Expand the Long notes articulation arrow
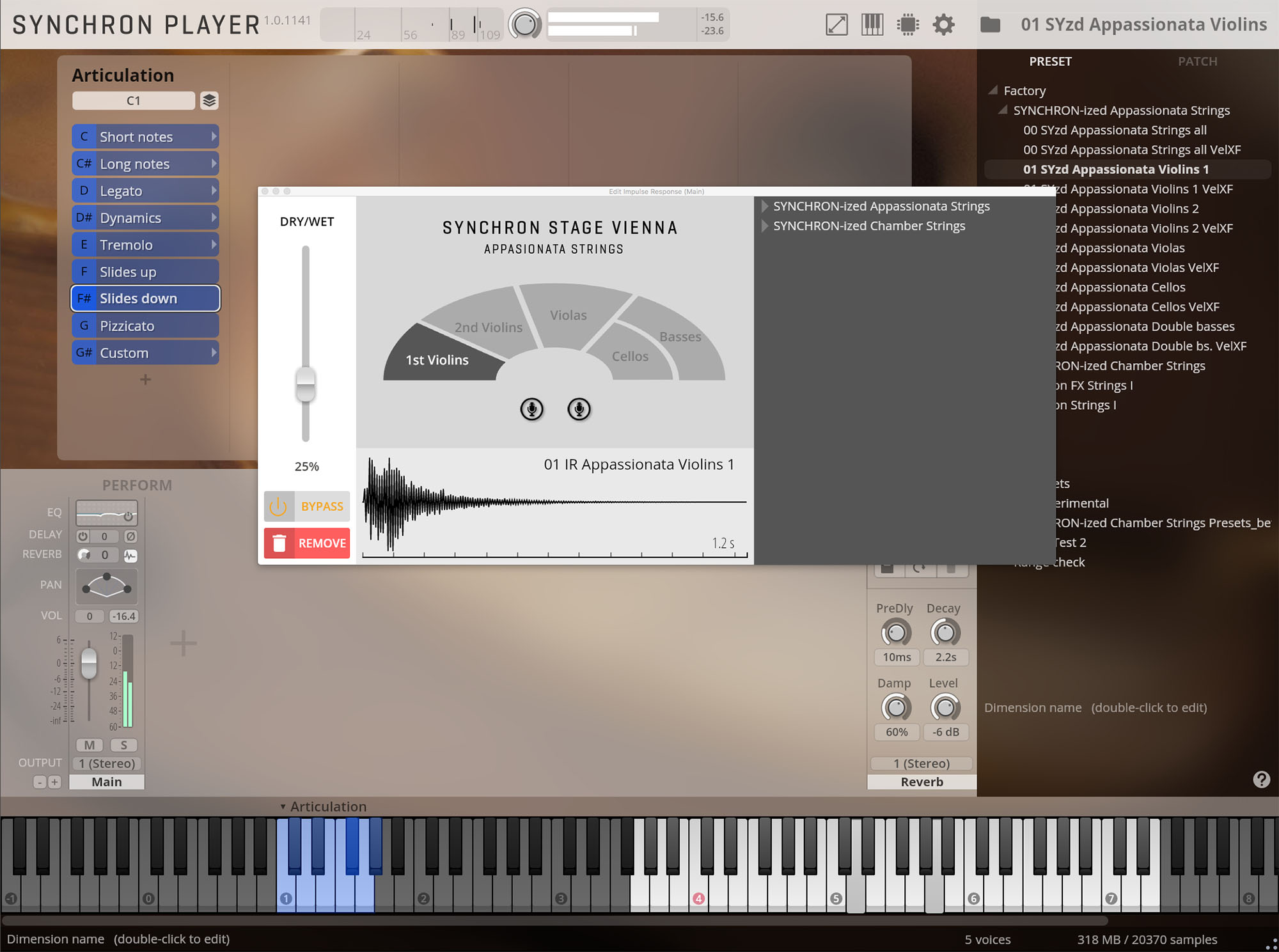Viewport: 1279px width, 952px height. (x=213, y=164)
